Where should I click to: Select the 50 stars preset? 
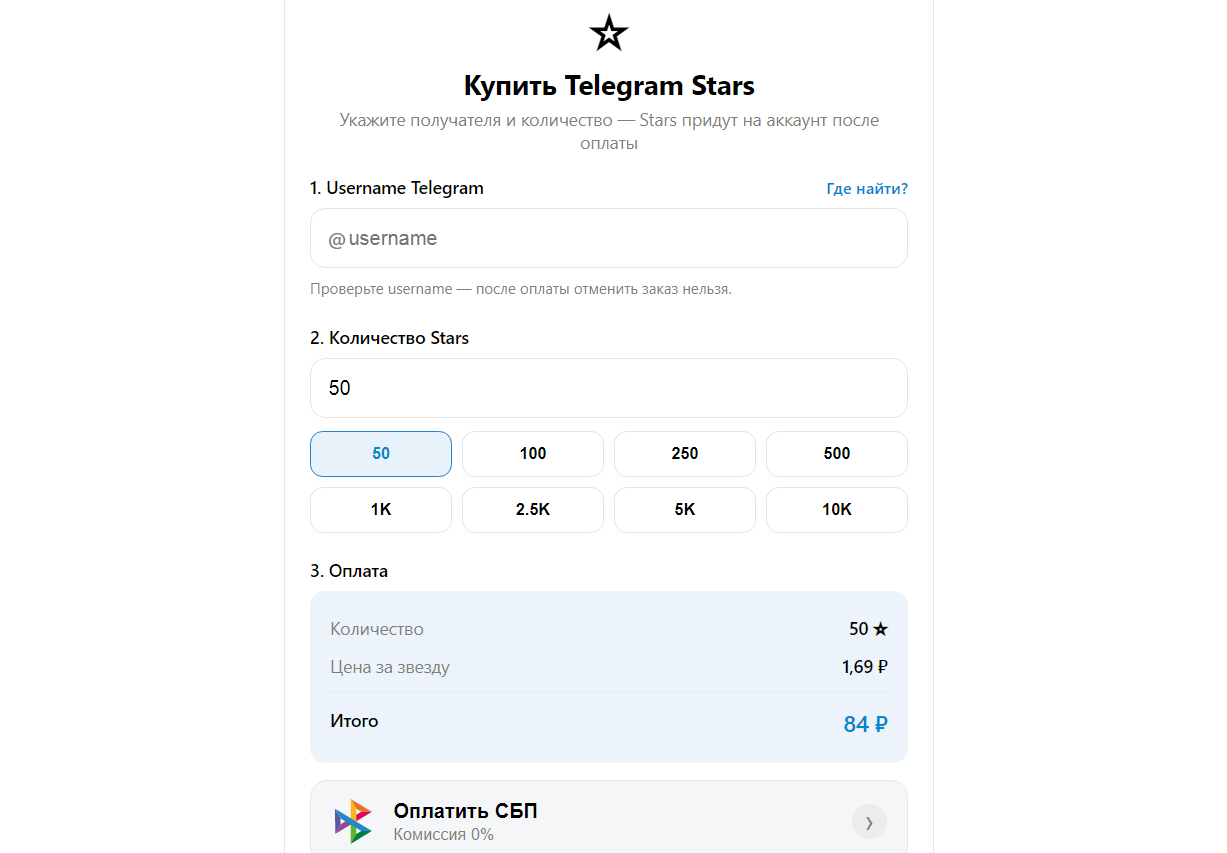click(x=381, y=454)
